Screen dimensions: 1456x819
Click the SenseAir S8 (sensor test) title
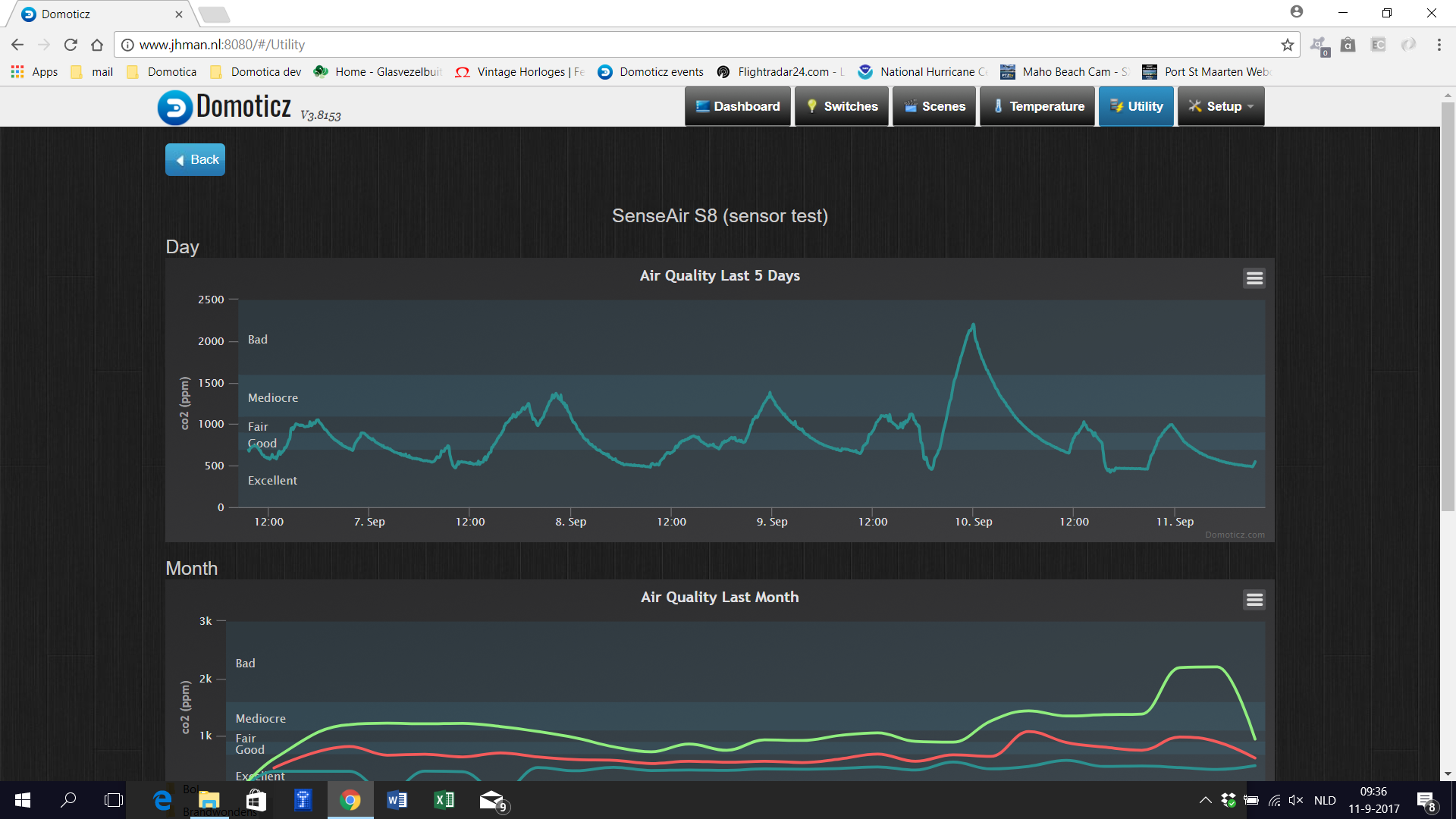coord(720,216)
